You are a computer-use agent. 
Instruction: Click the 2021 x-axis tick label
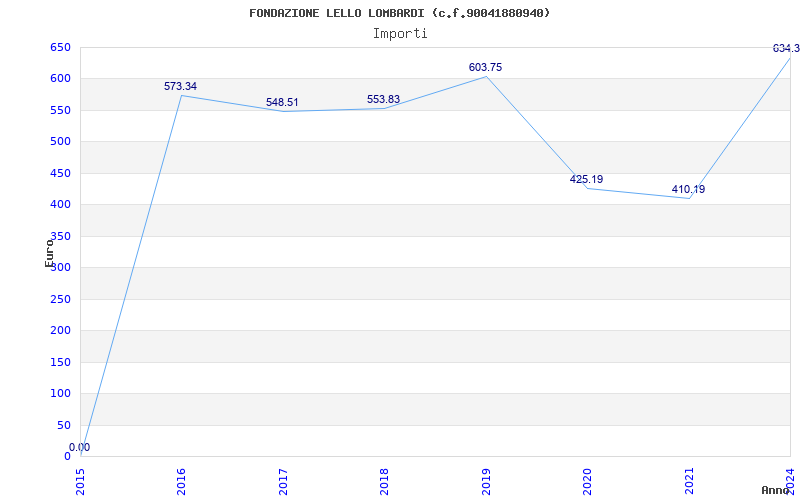[x=689, y=482]
